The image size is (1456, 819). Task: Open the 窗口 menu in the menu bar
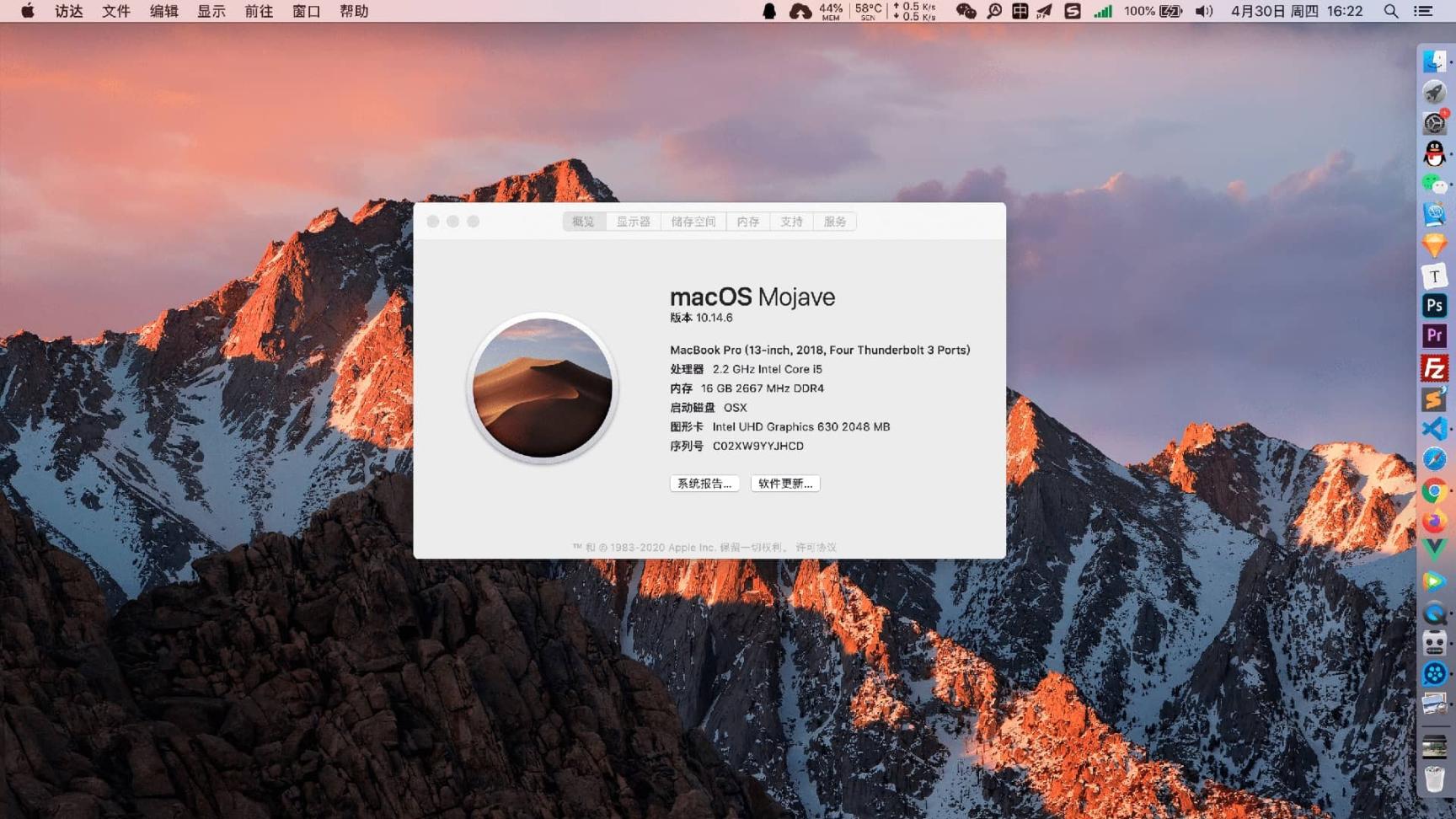(306, 11)
